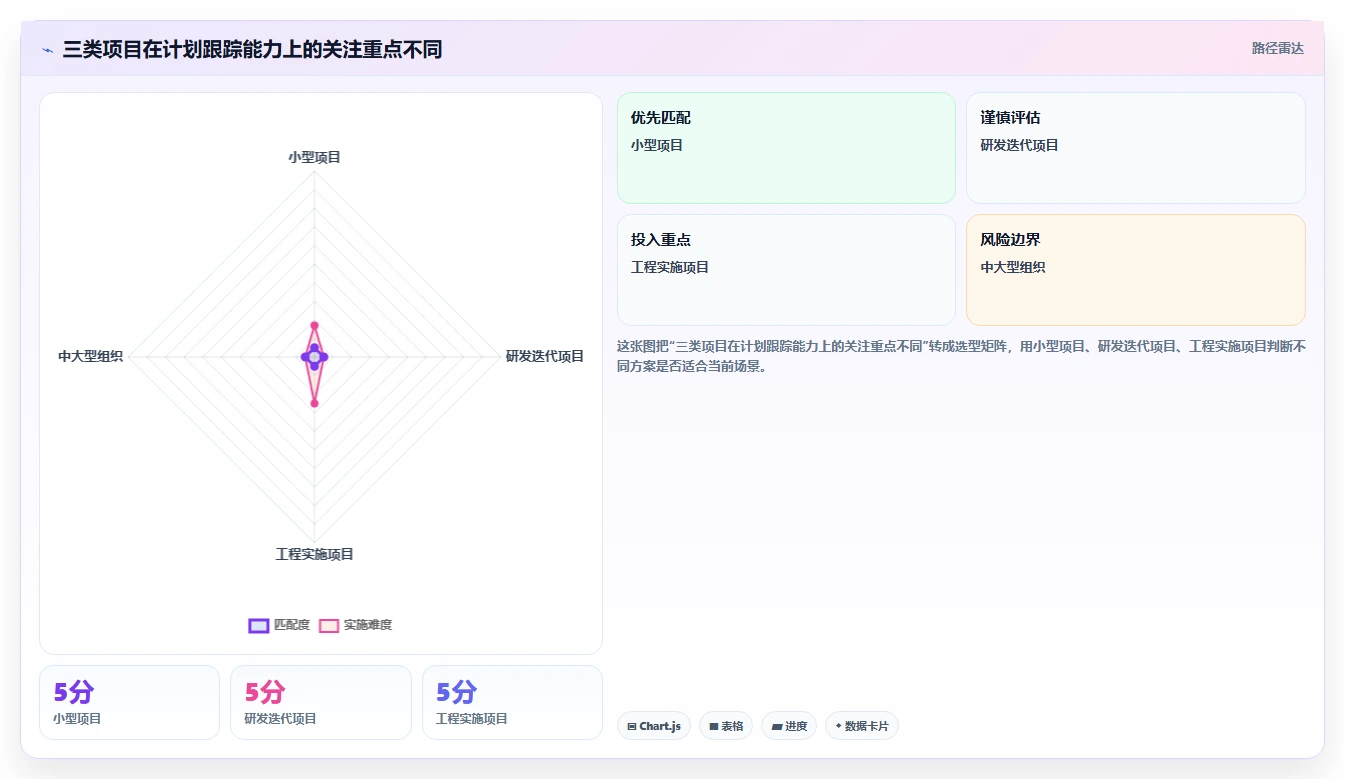
Task: Click the description paragraph starting 这张图把
Action: (961, 356)
